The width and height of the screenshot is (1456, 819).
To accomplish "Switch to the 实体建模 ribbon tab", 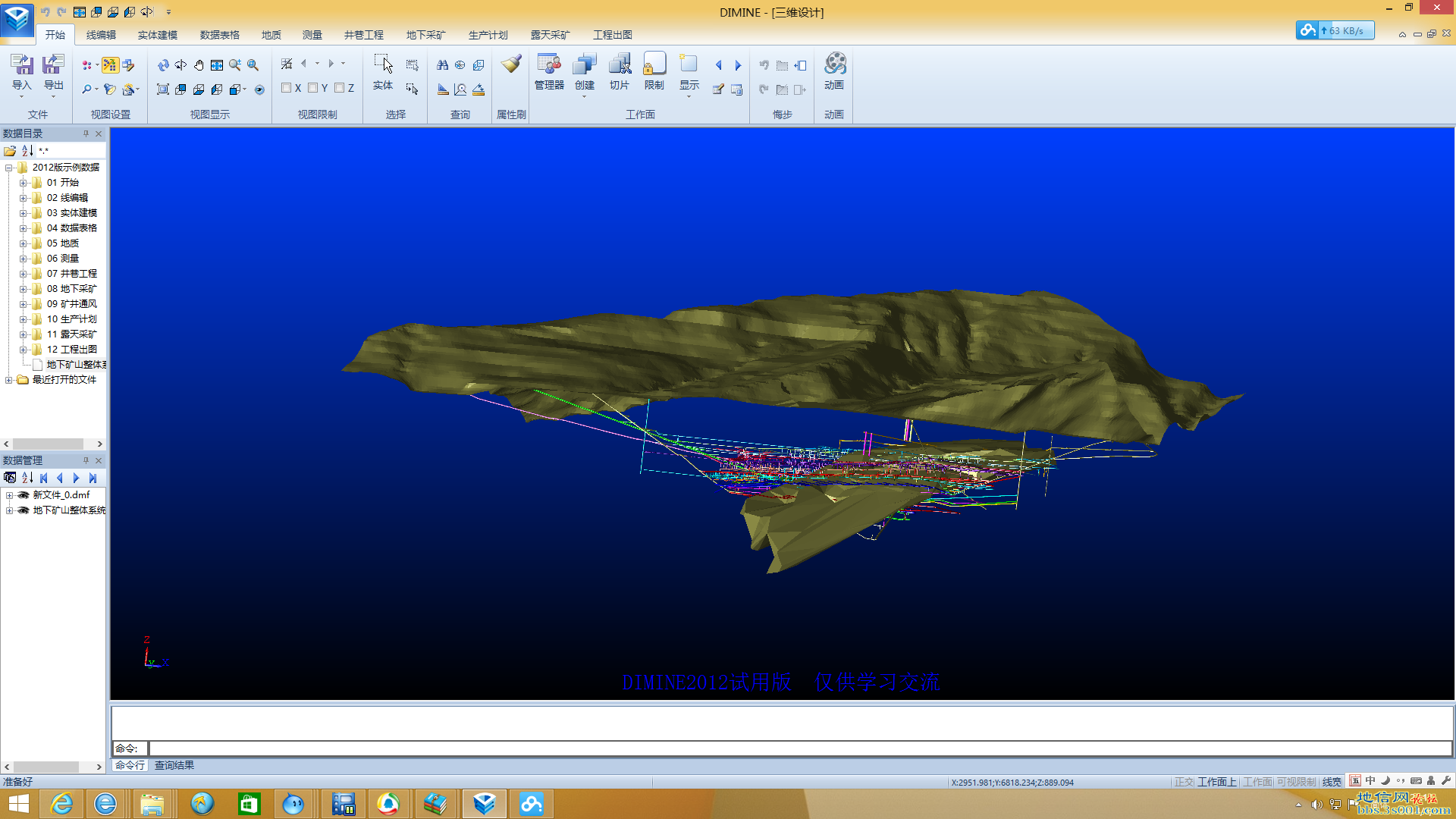I will click(158, 35).
